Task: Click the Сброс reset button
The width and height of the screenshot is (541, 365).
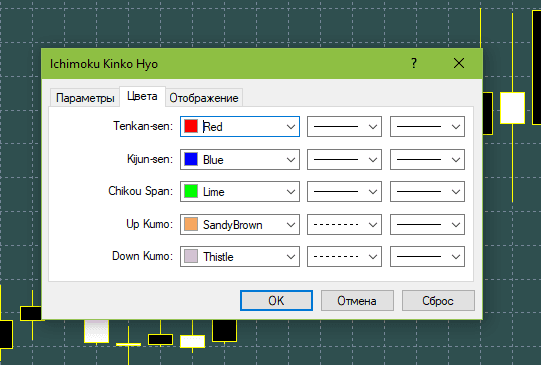Action: [x=438, y=300]
